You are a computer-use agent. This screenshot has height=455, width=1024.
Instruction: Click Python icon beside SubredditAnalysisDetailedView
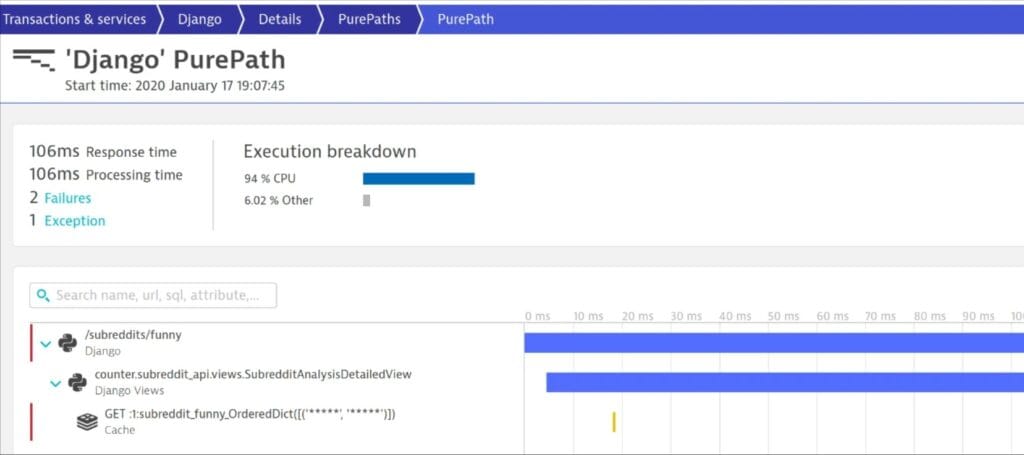pyautogui.click(x=78, y=383)
